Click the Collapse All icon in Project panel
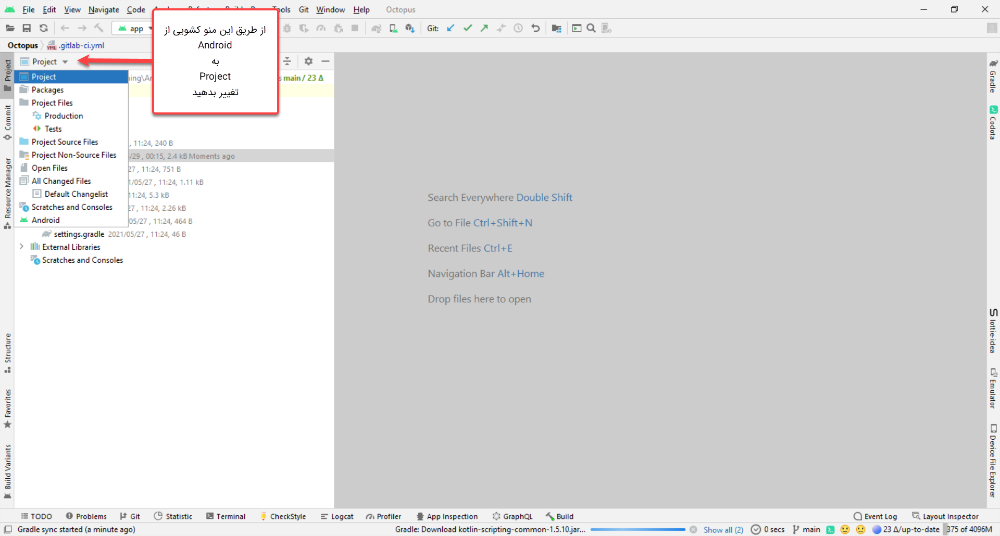The width and height of the screenshot is (1000, 536). pyautogui.click(x=288, y=61)
